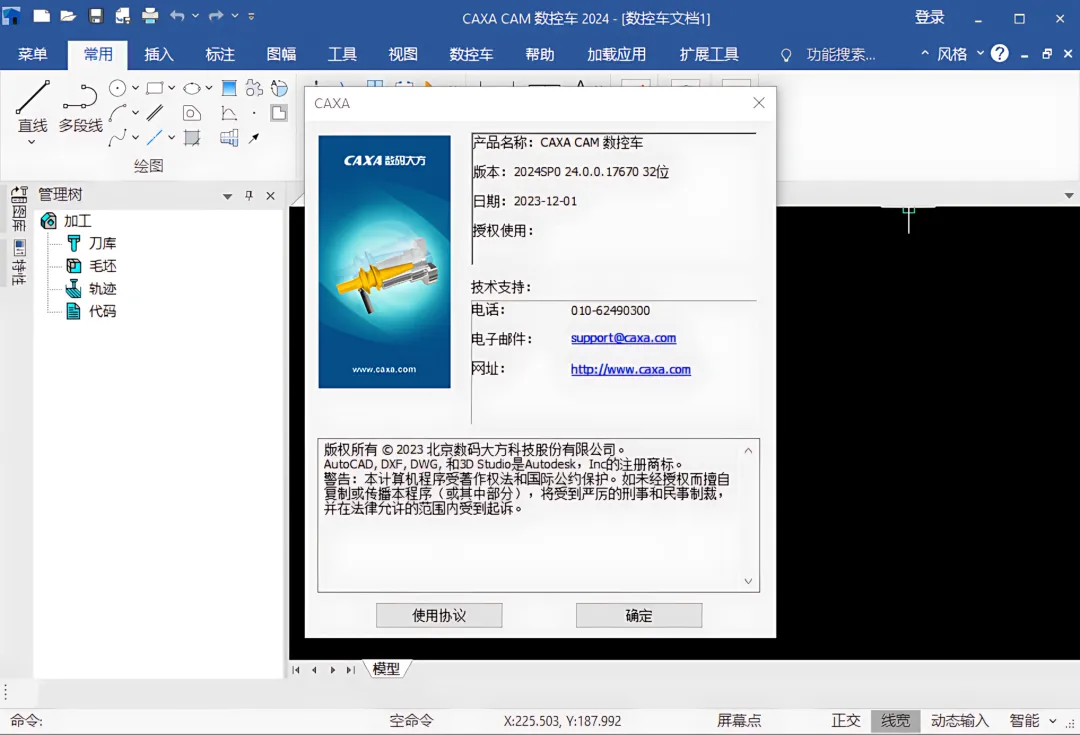1080x735 pixels.
Task: Close the CAXA about dialog with X
Action: coord(758,103)
